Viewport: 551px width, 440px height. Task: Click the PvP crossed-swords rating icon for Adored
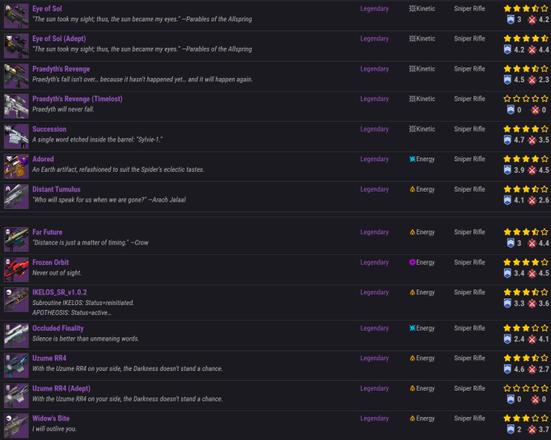532,170
